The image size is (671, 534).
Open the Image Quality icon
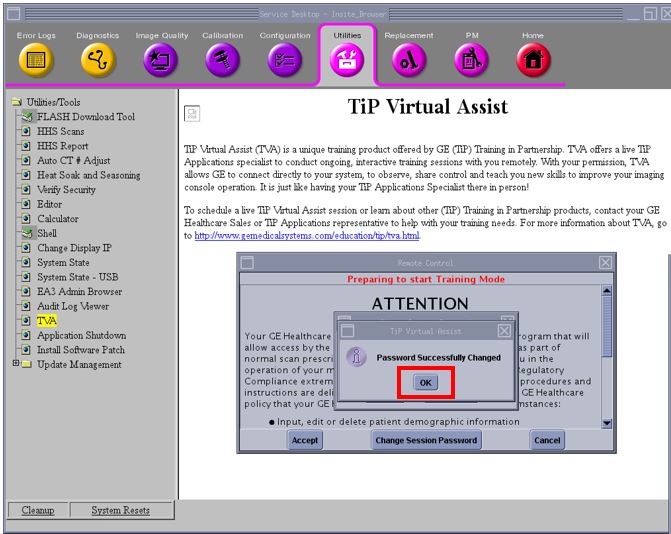[160, 61]
